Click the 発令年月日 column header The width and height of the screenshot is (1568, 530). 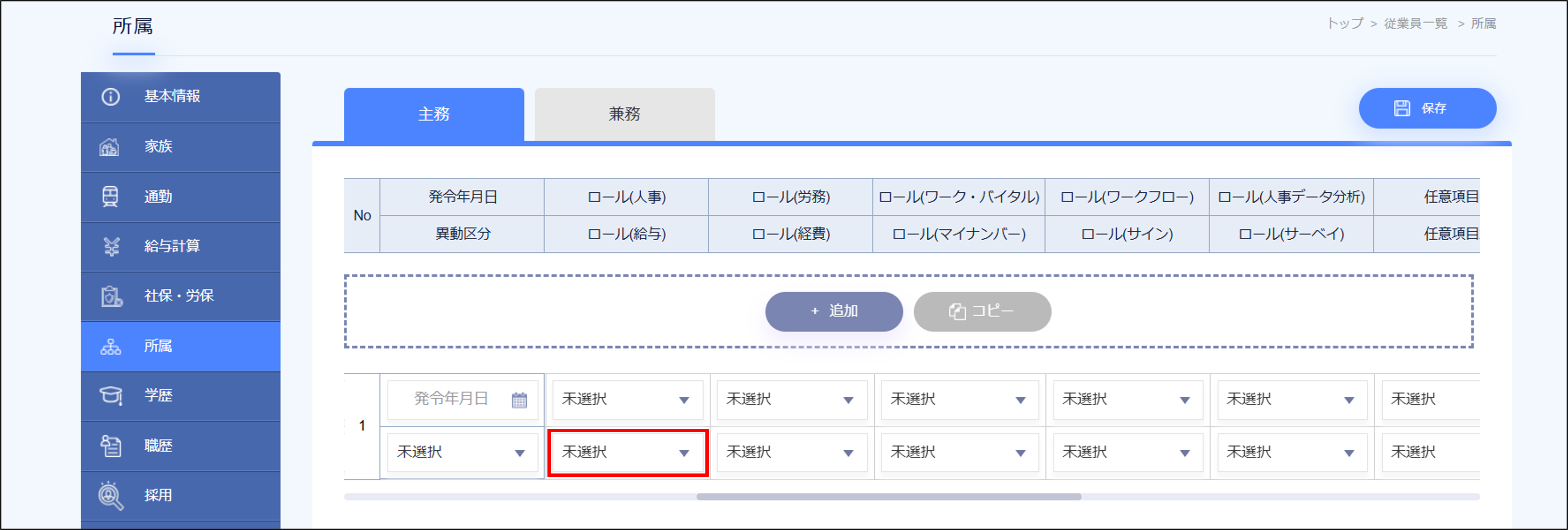pos(462,197)
